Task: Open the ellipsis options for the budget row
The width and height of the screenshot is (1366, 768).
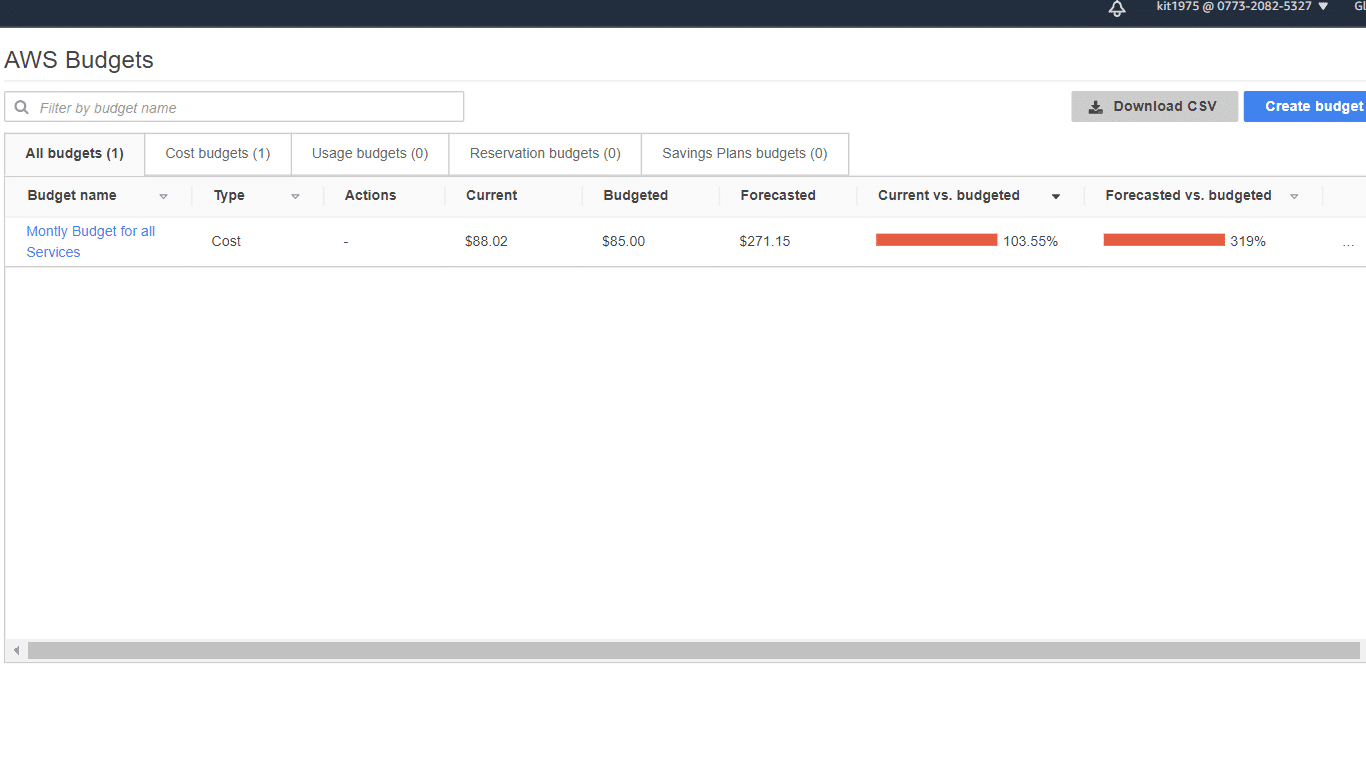Action: [x=1348, y=241]
